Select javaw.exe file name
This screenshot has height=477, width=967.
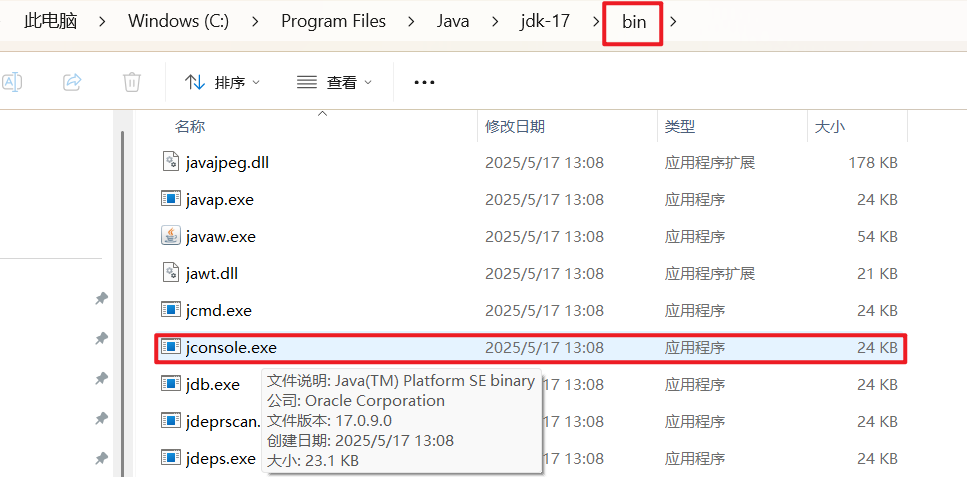(x=220, y=237)
